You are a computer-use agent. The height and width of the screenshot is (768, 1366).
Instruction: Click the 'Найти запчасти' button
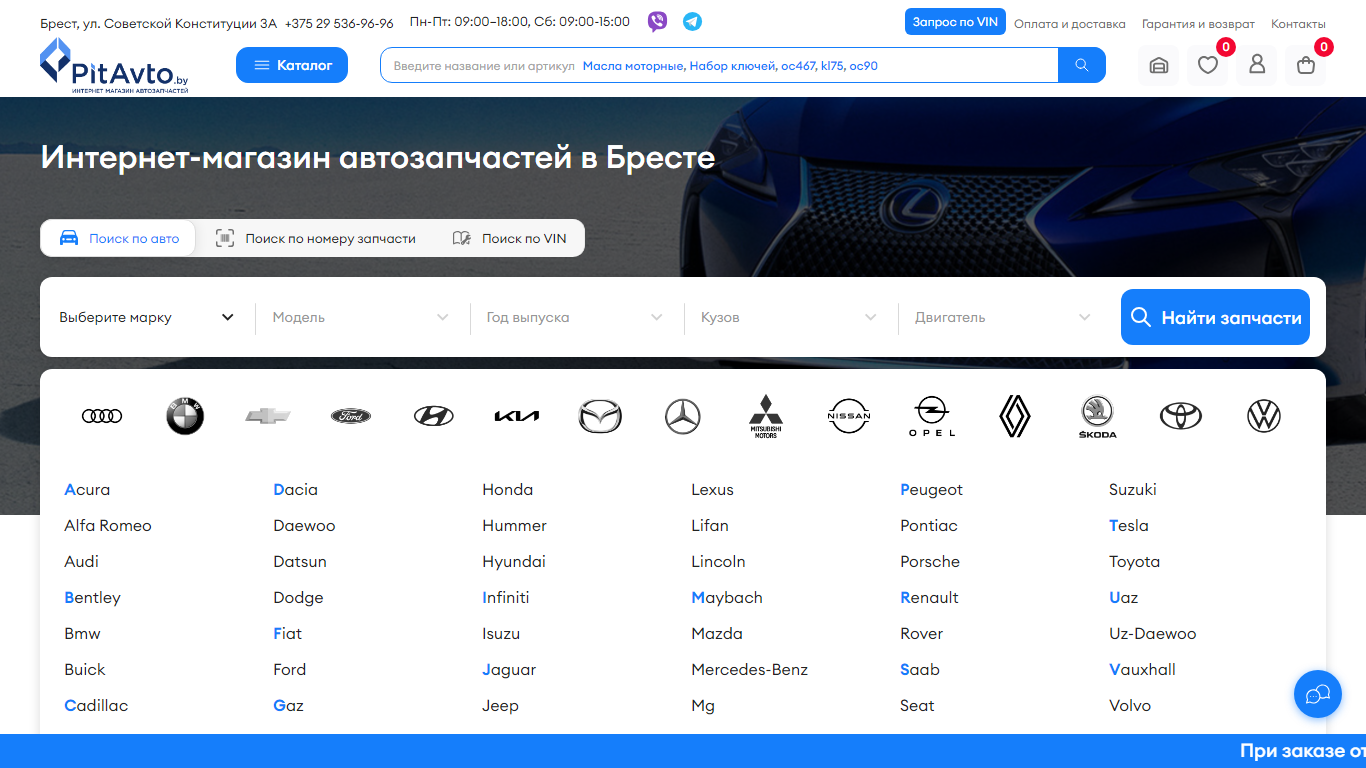click(x=1215, y=317)
